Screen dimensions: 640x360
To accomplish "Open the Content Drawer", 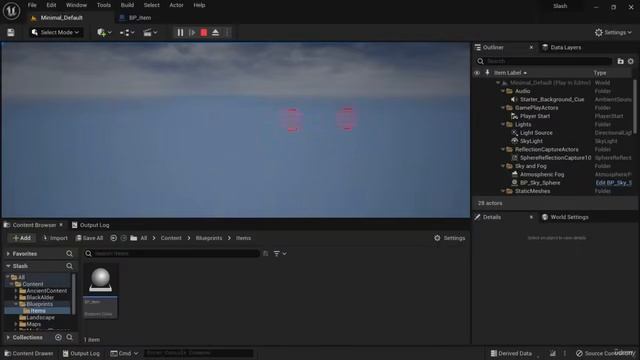I will click(x=29, y=353).
